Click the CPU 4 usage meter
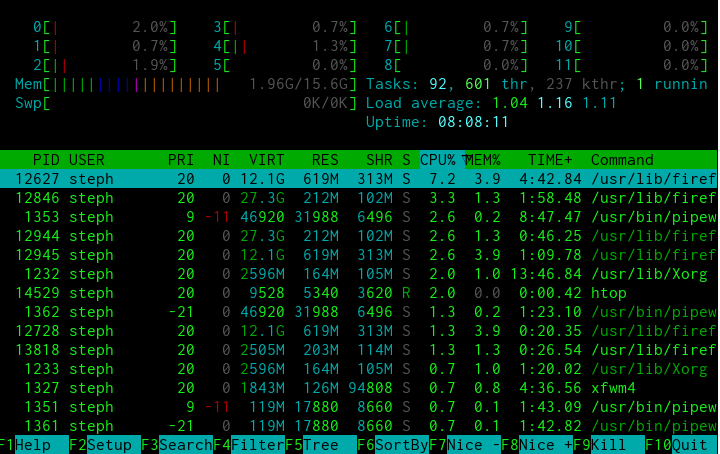Screen dimensions: 720x454 (x=285, y=46)
